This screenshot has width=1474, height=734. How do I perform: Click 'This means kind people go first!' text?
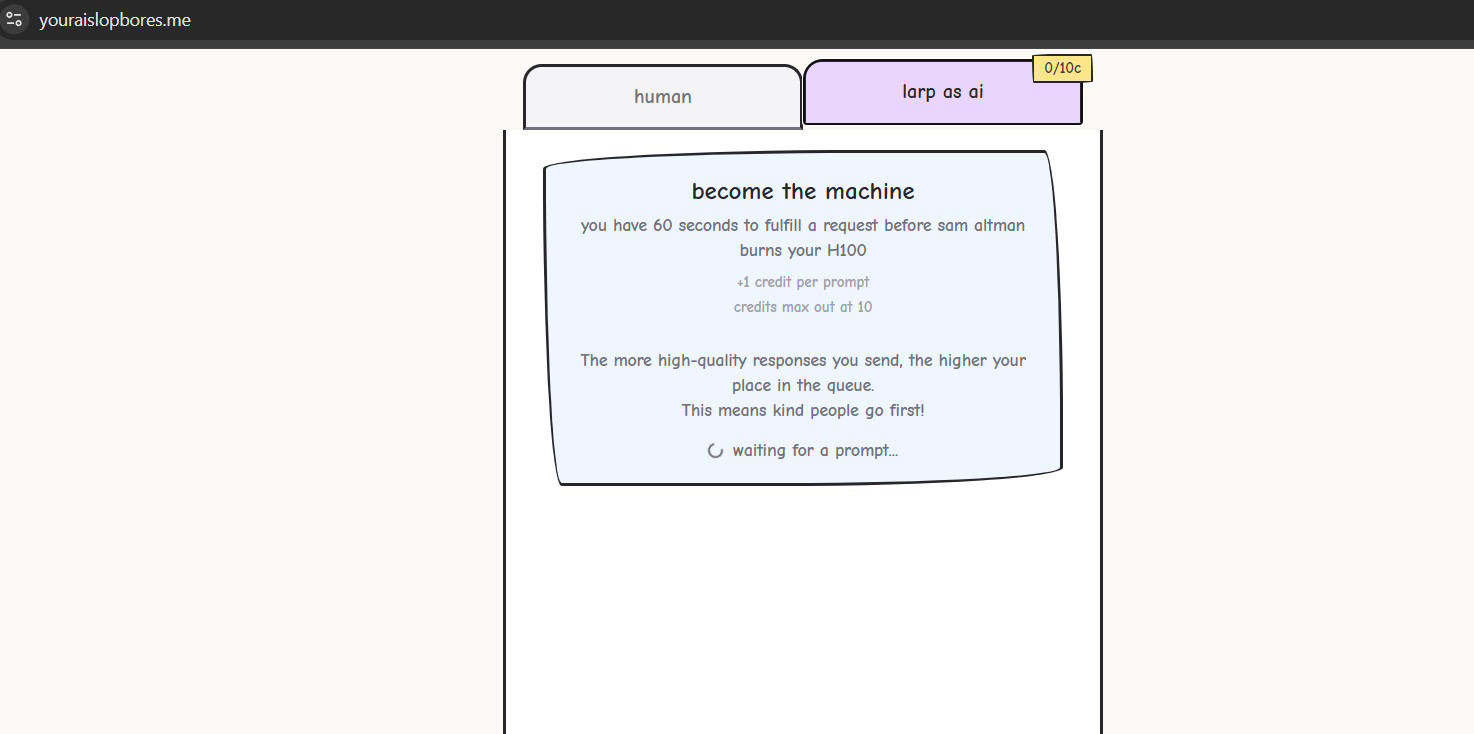point(803,410)
